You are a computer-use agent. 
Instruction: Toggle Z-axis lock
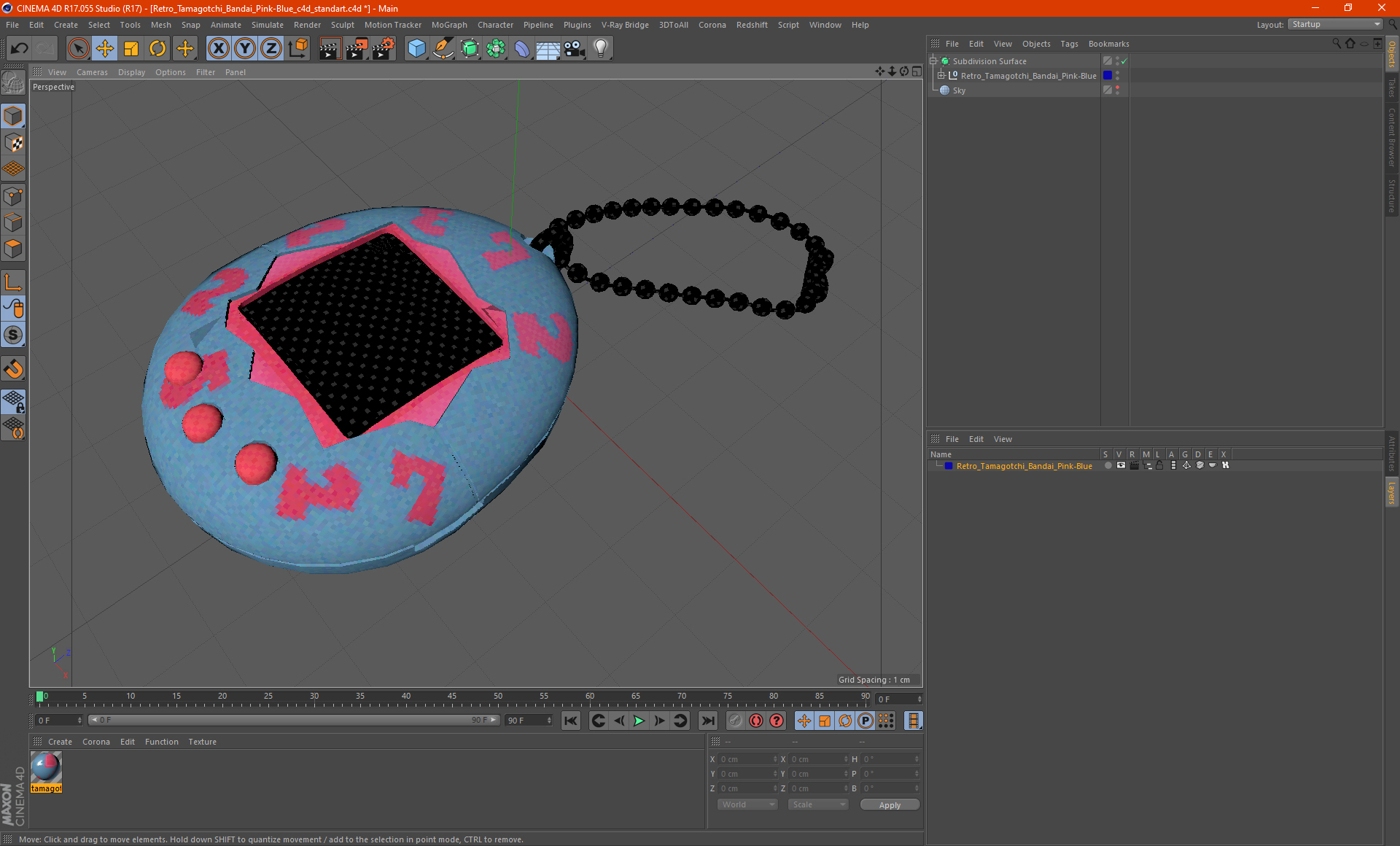pyautogui.click(x=271, y=48)
